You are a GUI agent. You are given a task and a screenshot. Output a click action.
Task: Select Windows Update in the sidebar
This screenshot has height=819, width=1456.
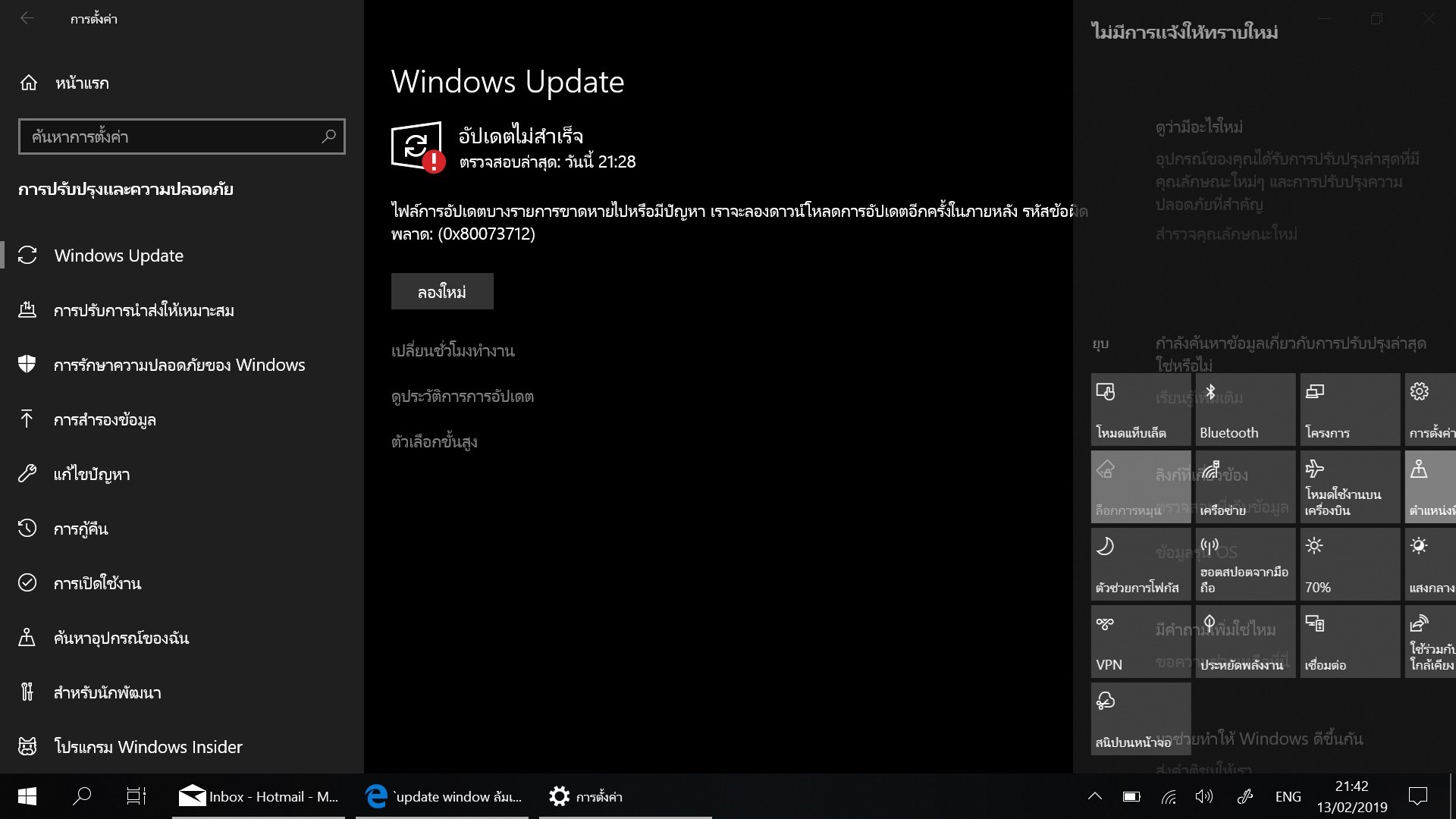[x=182, y=256]
